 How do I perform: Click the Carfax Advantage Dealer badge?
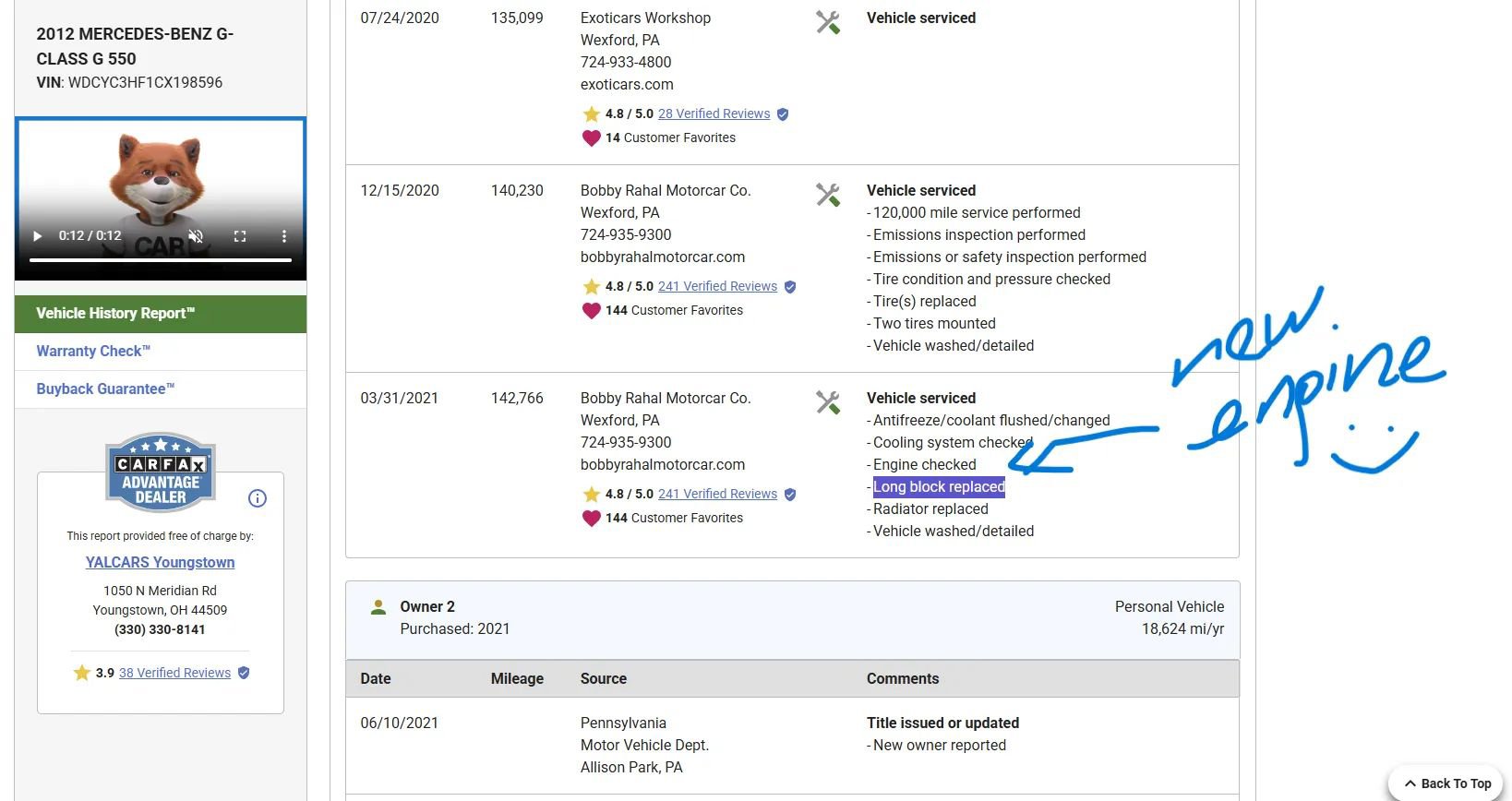click(161, 472)
